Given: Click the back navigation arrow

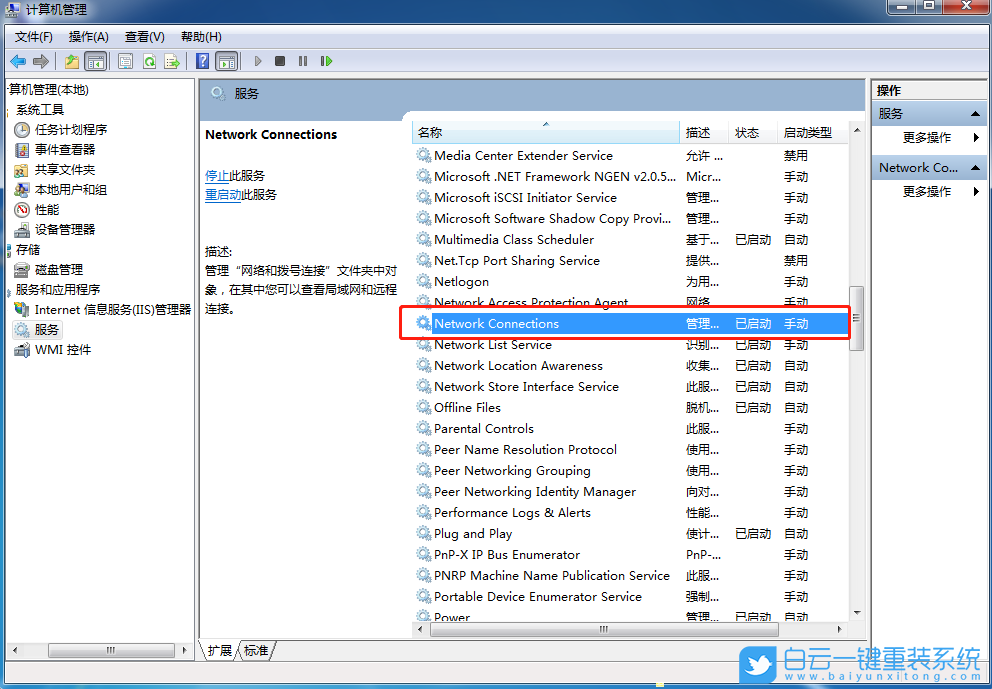Looking at the screenshot, I should [18, 61].
